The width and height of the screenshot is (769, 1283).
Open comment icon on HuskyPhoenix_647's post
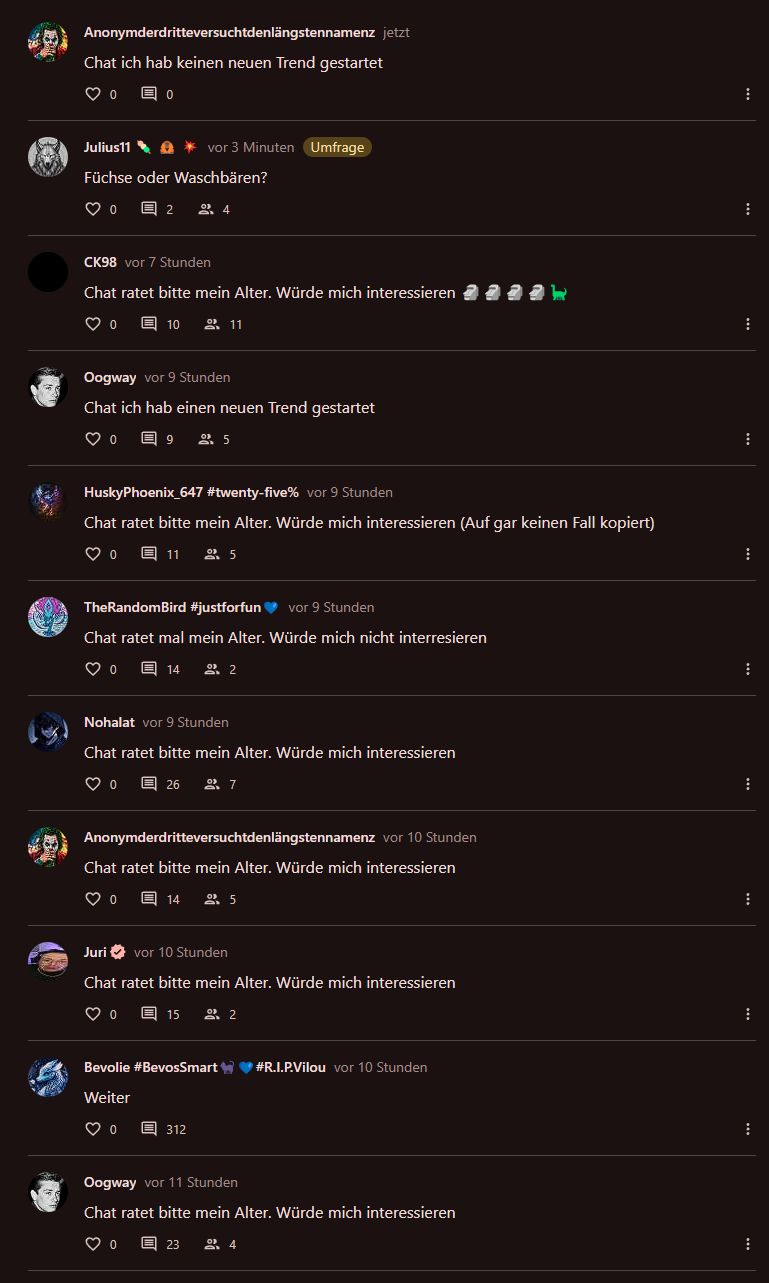click(149, 554)
